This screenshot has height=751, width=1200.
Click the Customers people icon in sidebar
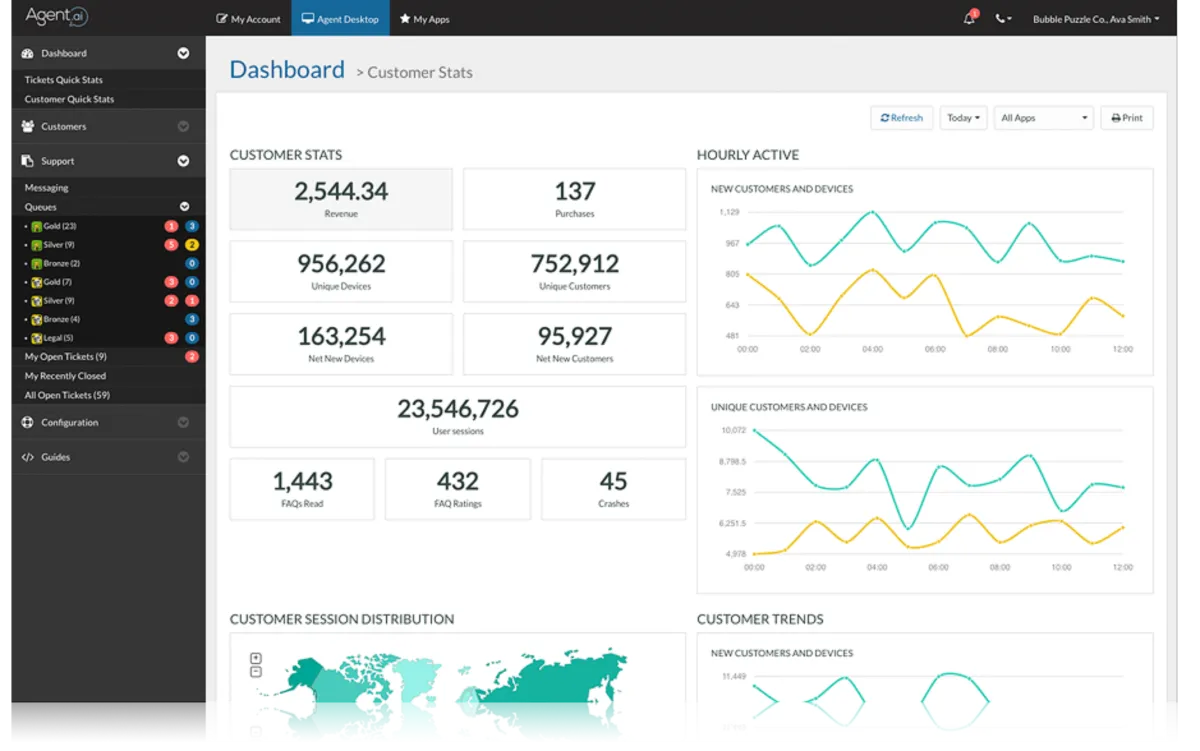tap(27, 127)
